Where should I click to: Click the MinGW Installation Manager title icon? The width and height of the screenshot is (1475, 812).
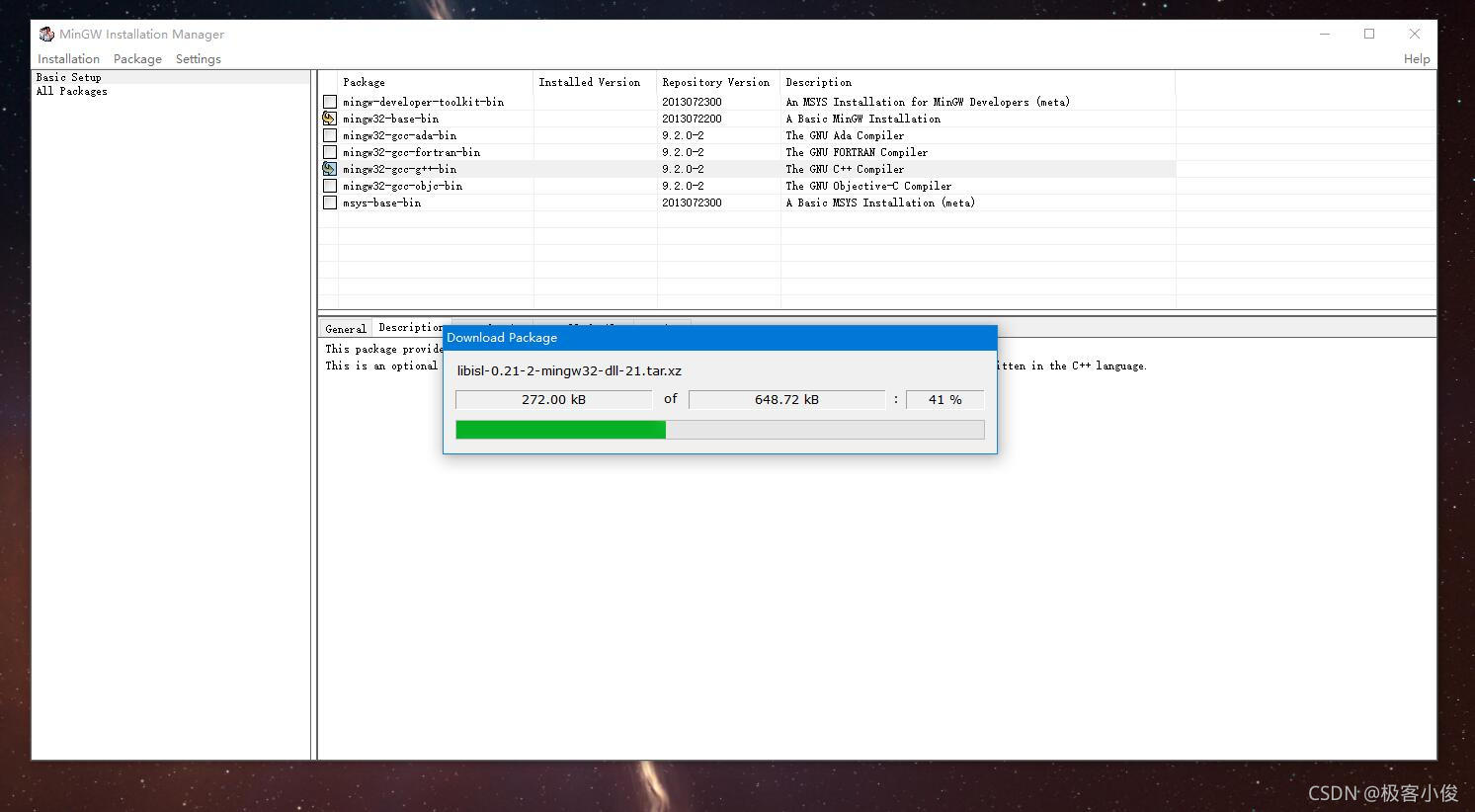point(46,34)
